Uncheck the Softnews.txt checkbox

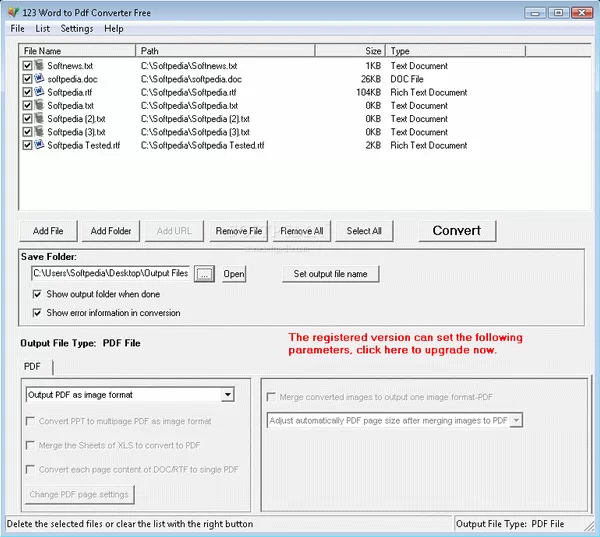coord(27,66)
